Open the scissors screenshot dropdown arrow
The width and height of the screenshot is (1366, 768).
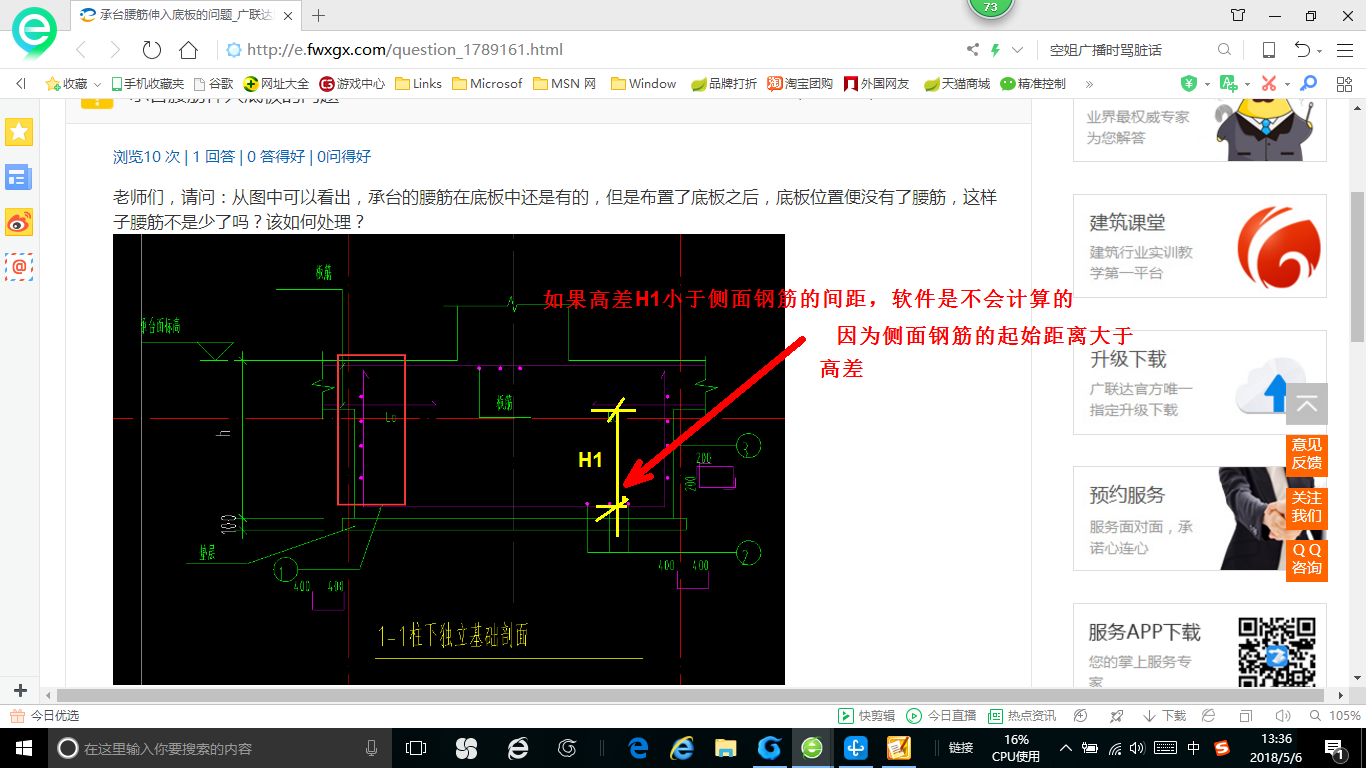(x=1287, y=84)
